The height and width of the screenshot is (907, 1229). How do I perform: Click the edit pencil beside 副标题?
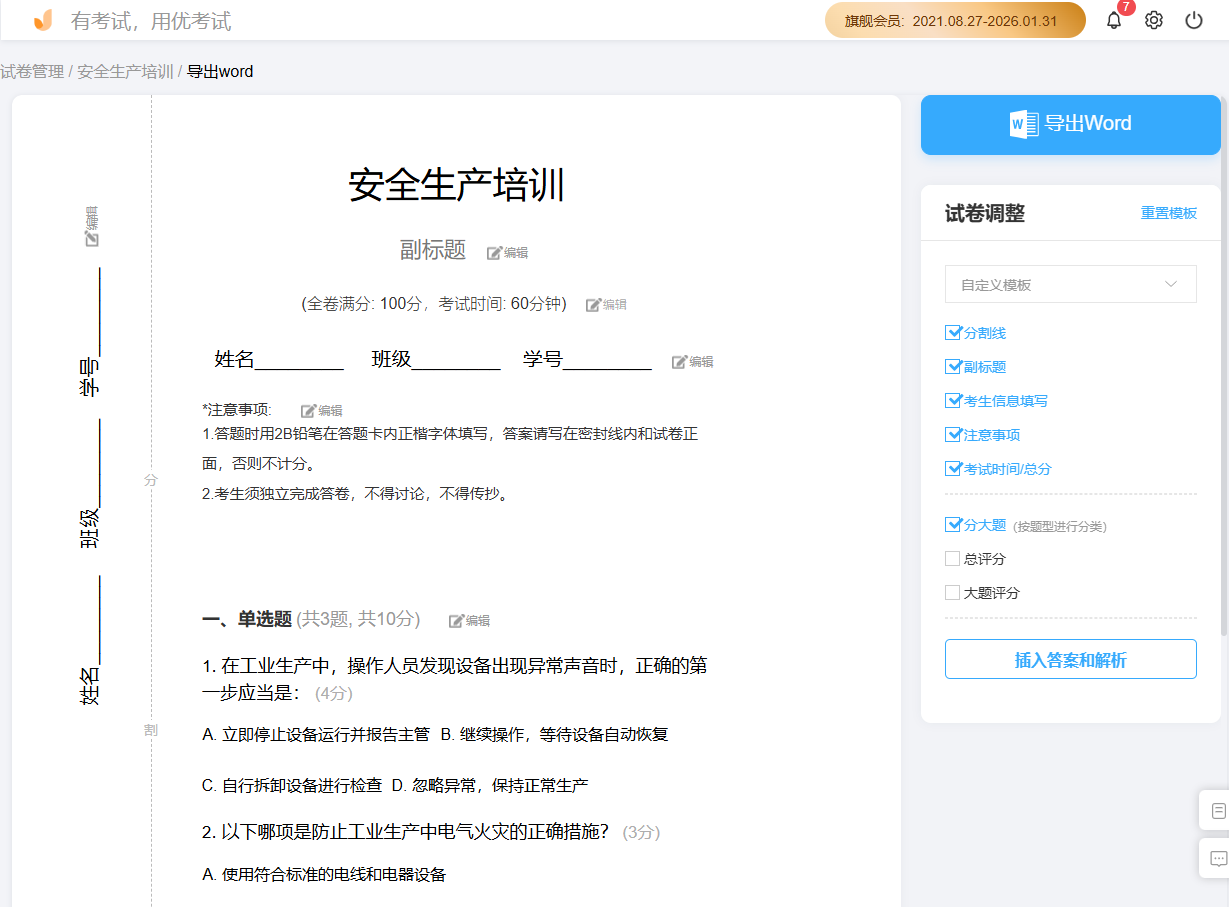pyautogui.click(x=507, y=251)
